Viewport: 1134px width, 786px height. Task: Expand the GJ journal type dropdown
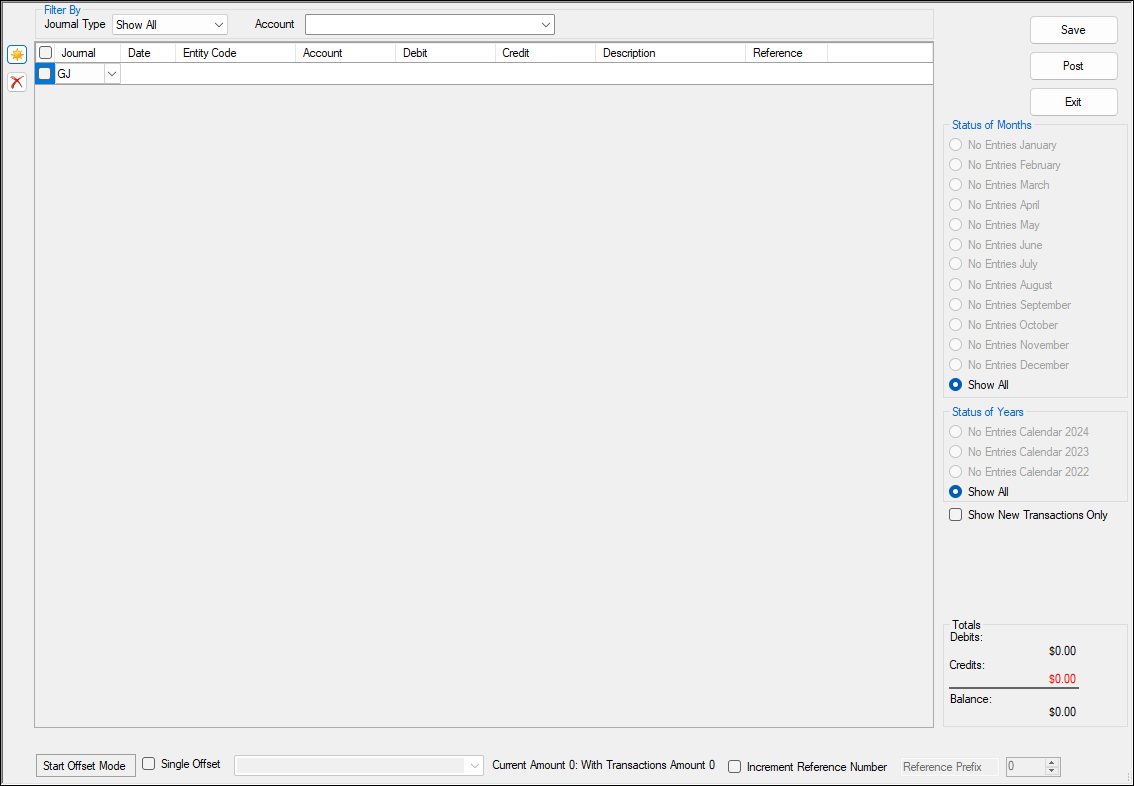(x=111, y=72)
